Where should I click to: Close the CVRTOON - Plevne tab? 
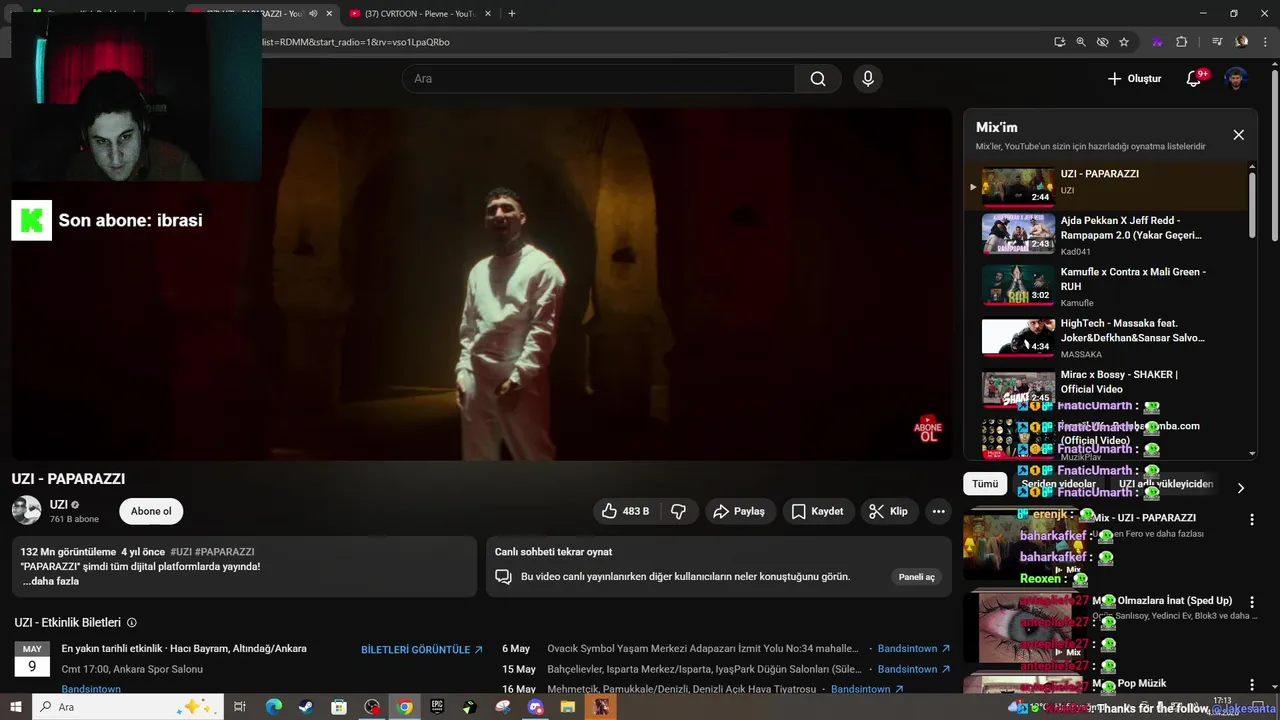(490, 14)
